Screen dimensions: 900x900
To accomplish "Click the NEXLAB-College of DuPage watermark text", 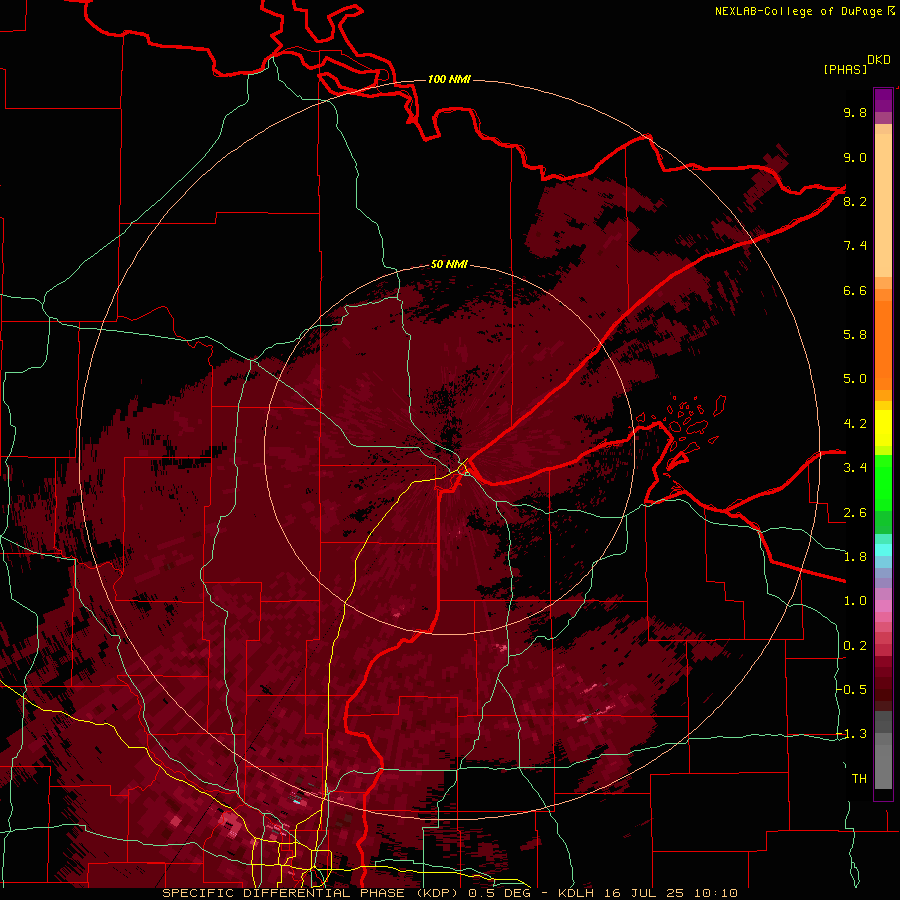I will pyautogui.click(x=798, y=11).
